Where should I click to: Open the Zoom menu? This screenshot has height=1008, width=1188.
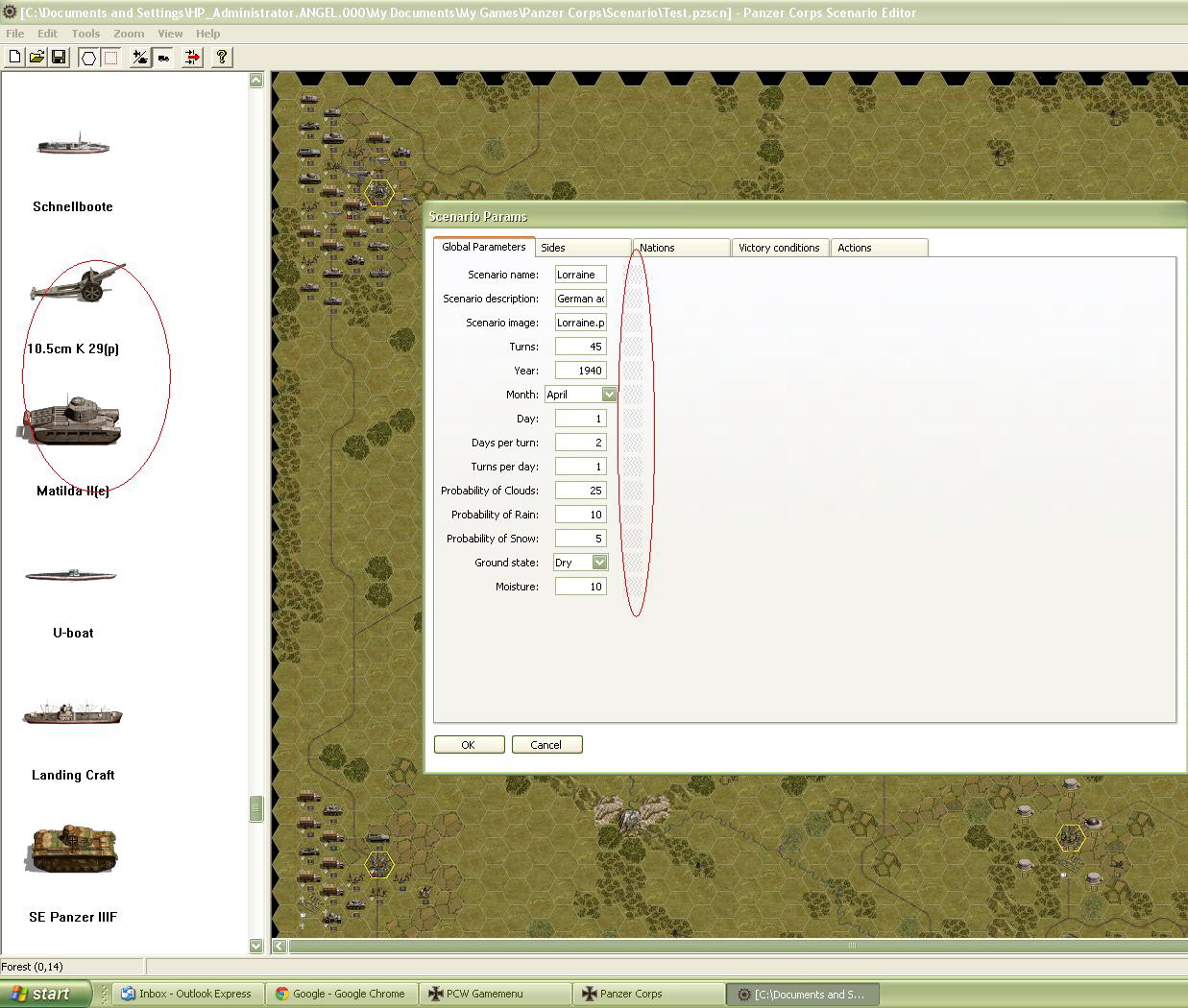[x=129, y=33]
